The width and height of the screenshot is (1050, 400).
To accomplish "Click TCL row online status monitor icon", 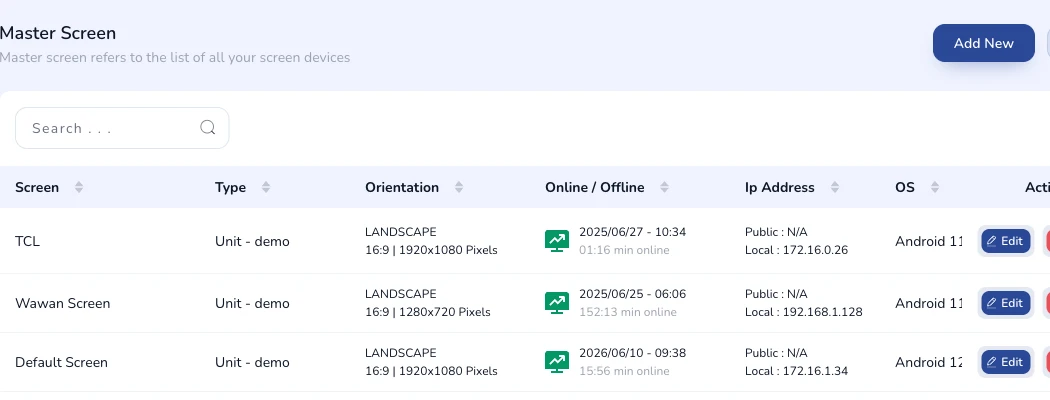I will (557, 241).
